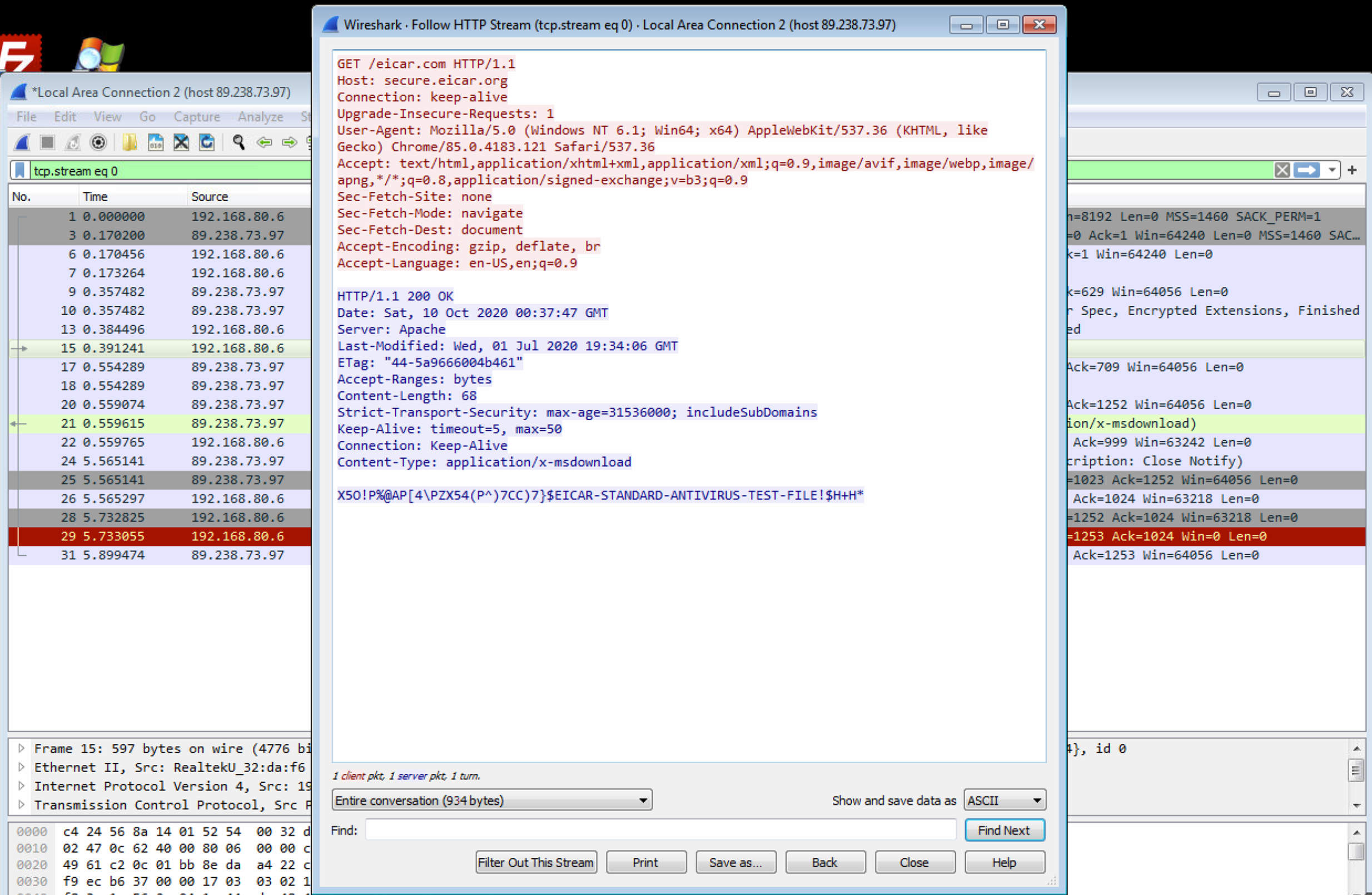This screenshot has height=895, width=1372.
Task: Open the Analyze menu
Action: tap(261, 116)
